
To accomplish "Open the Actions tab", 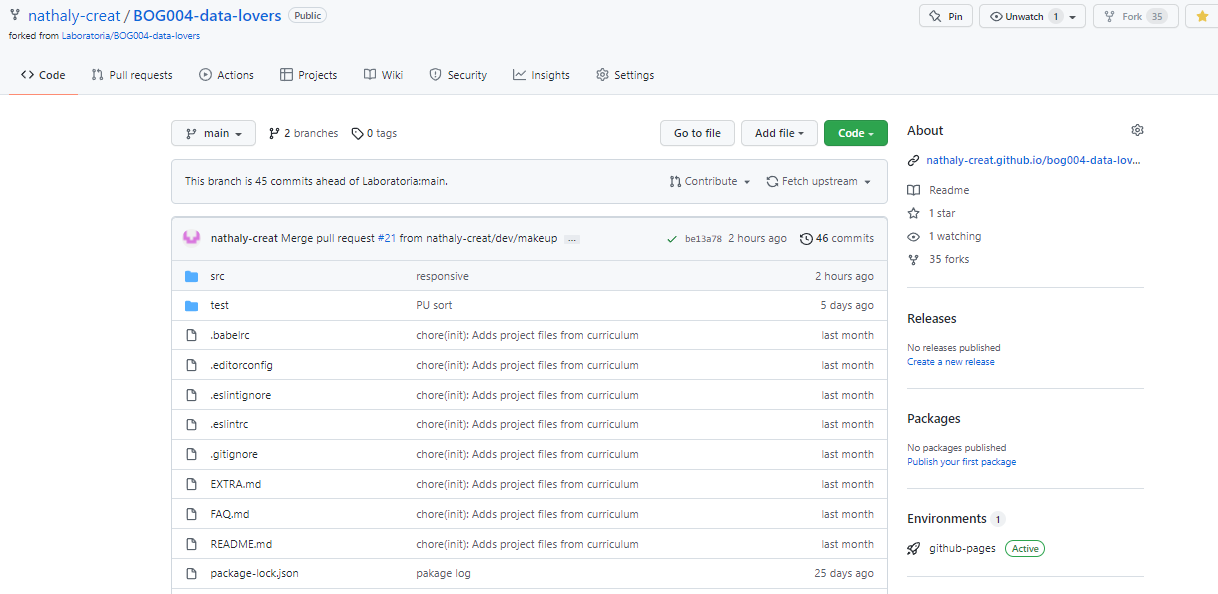I will pyautogui.click(x=226, y=75).
